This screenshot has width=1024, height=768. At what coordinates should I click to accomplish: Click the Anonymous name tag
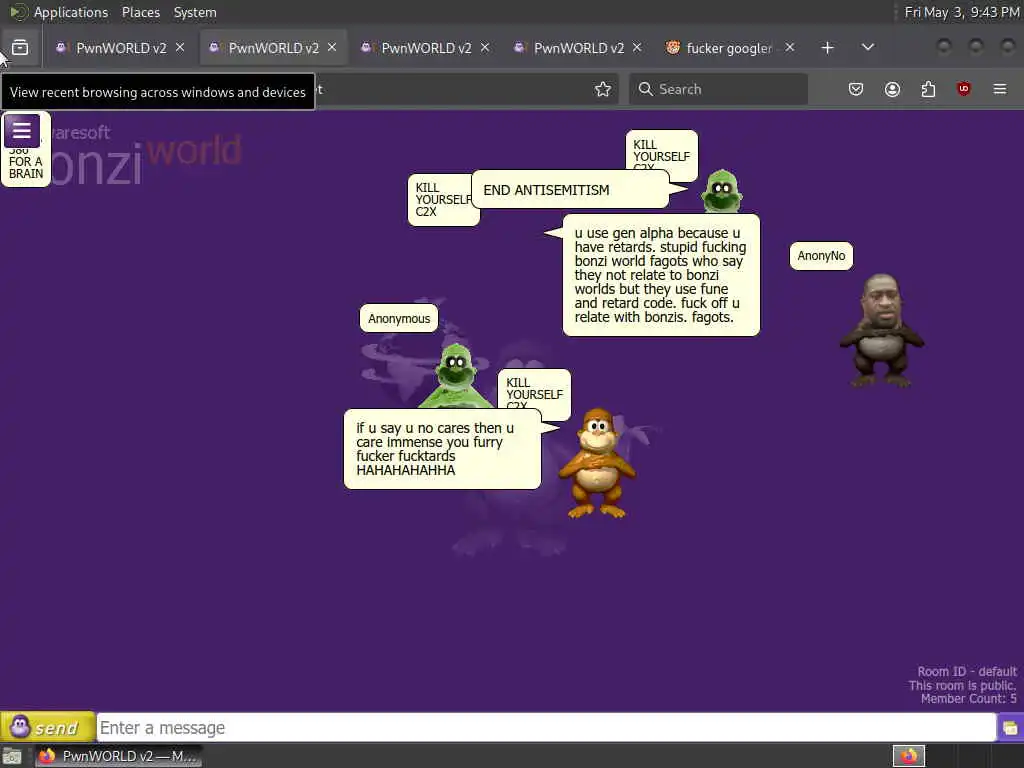pyautogui.click(x=399, y=319)
